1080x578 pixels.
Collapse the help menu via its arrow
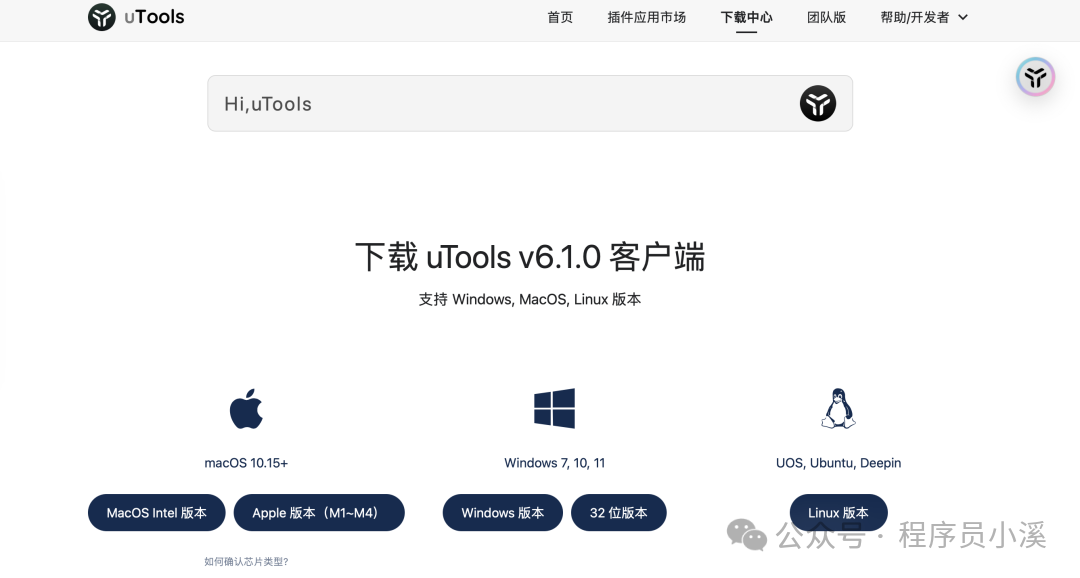click(x=961, y=17)
